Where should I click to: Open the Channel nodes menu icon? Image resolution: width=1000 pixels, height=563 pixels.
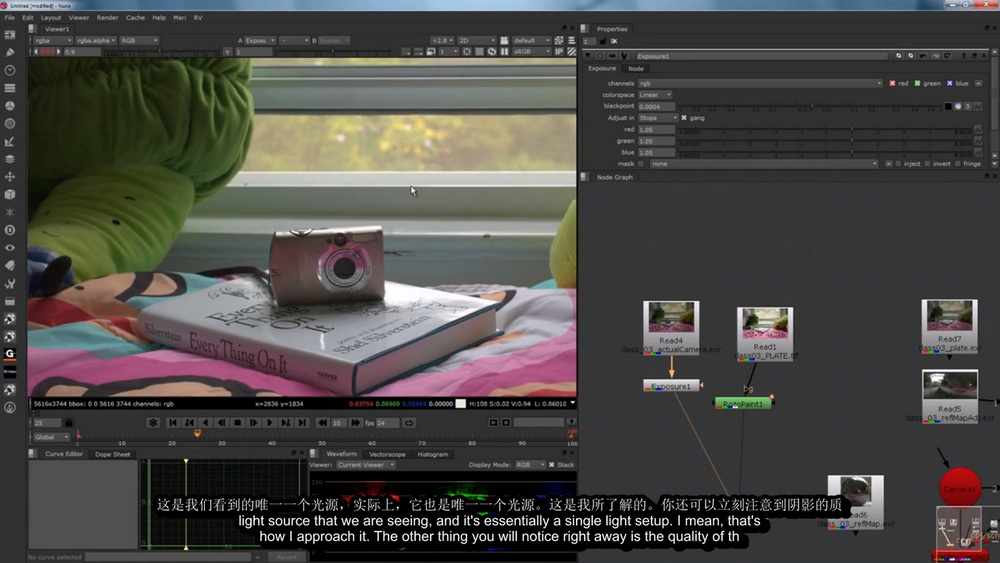point(10,88)
